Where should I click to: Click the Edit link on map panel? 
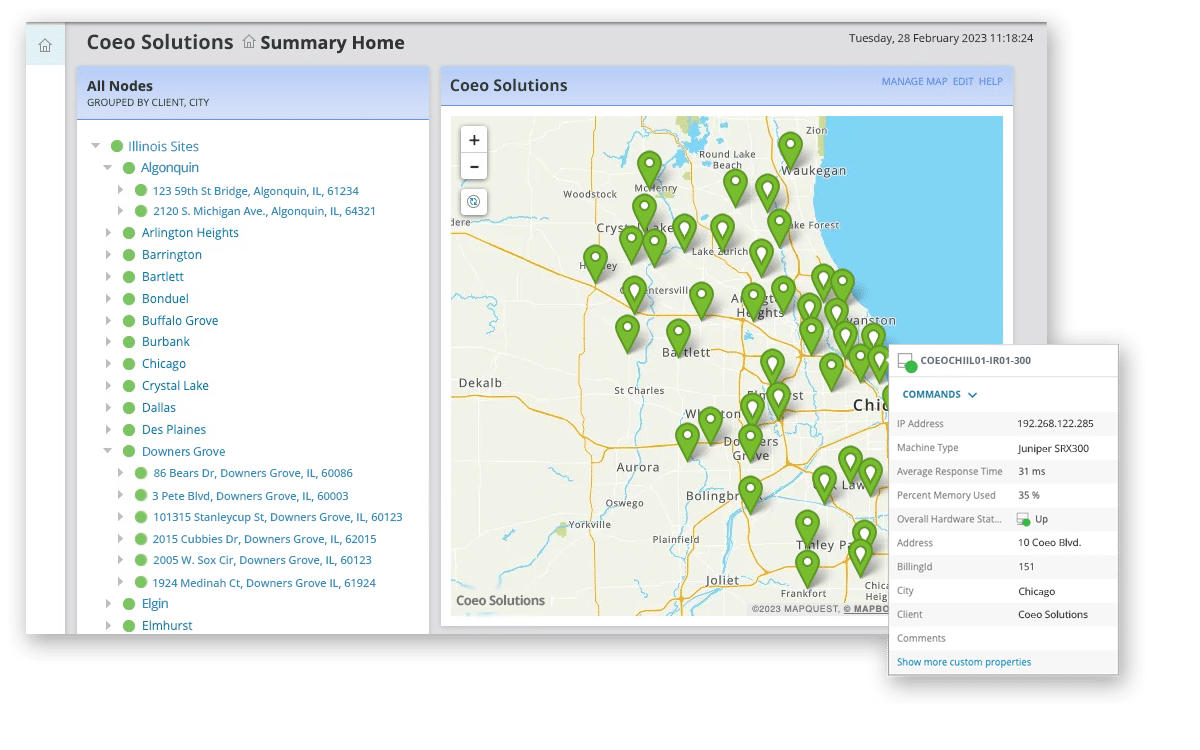pyautogui.click(x=963, y=82)
